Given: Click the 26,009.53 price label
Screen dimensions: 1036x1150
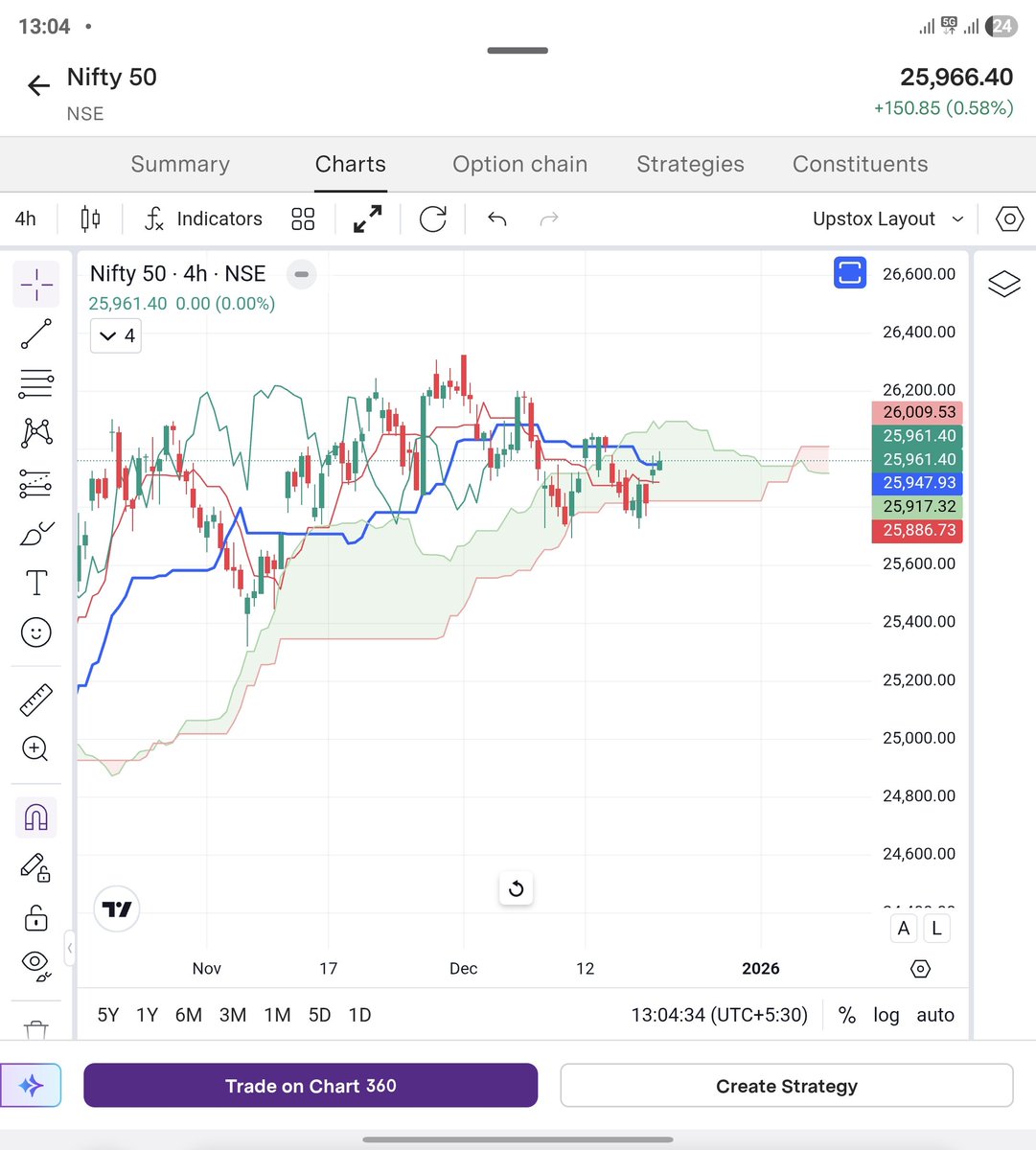Looking at the screenshot, I should point(917,412).
